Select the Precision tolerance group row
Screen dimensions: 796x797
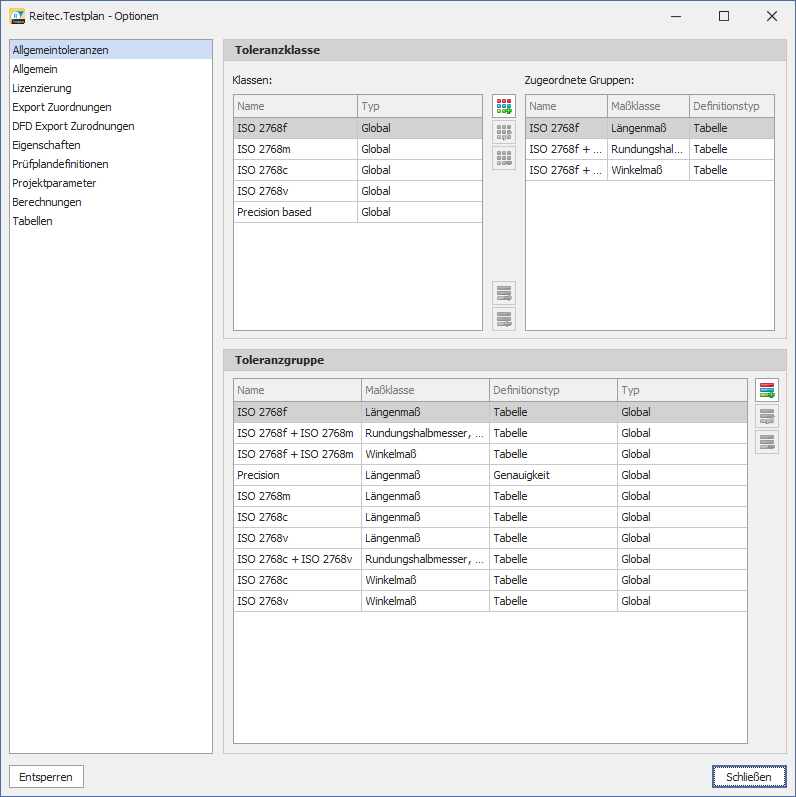[x=298, y=475]
